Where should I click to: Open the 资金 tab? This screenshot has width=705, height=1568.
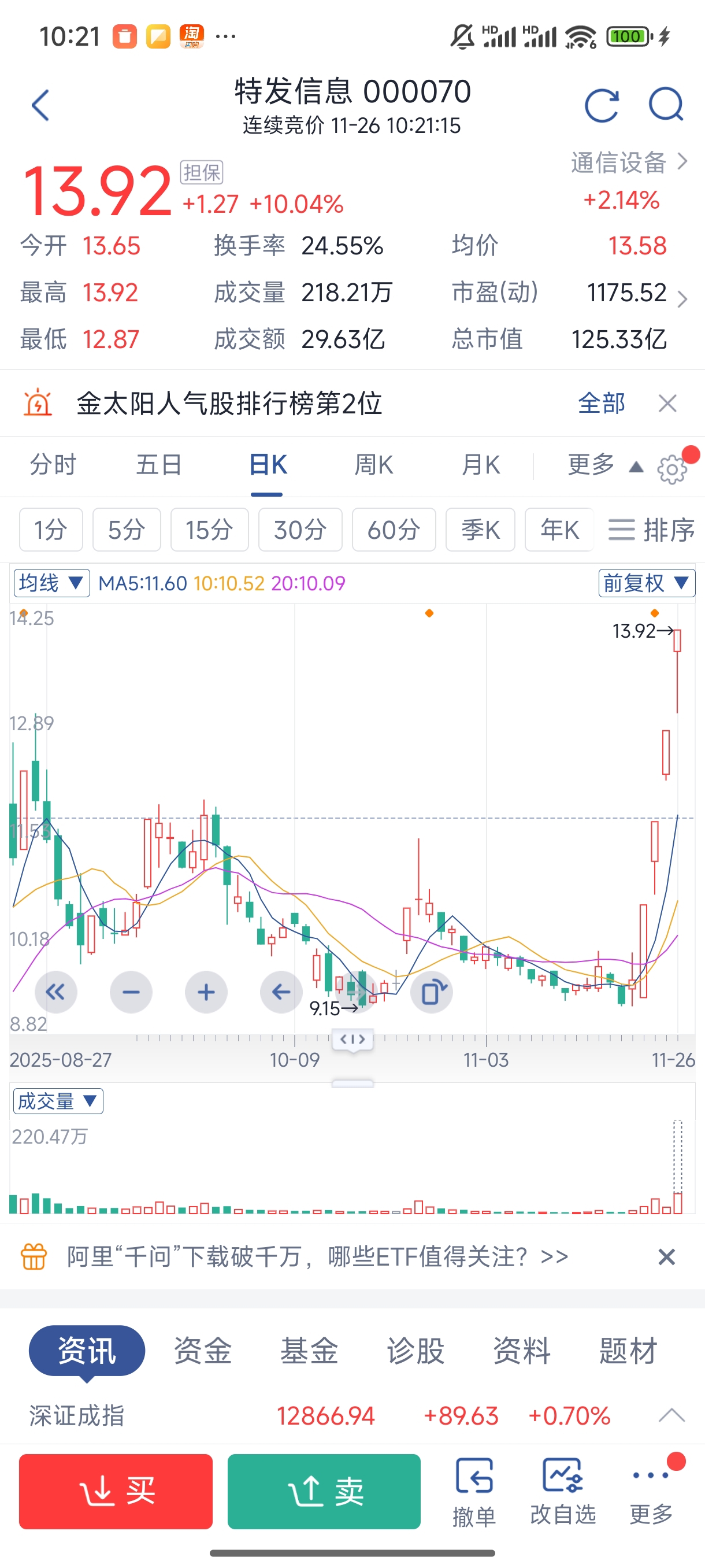pyautogui.click(x=203, y=1351)
